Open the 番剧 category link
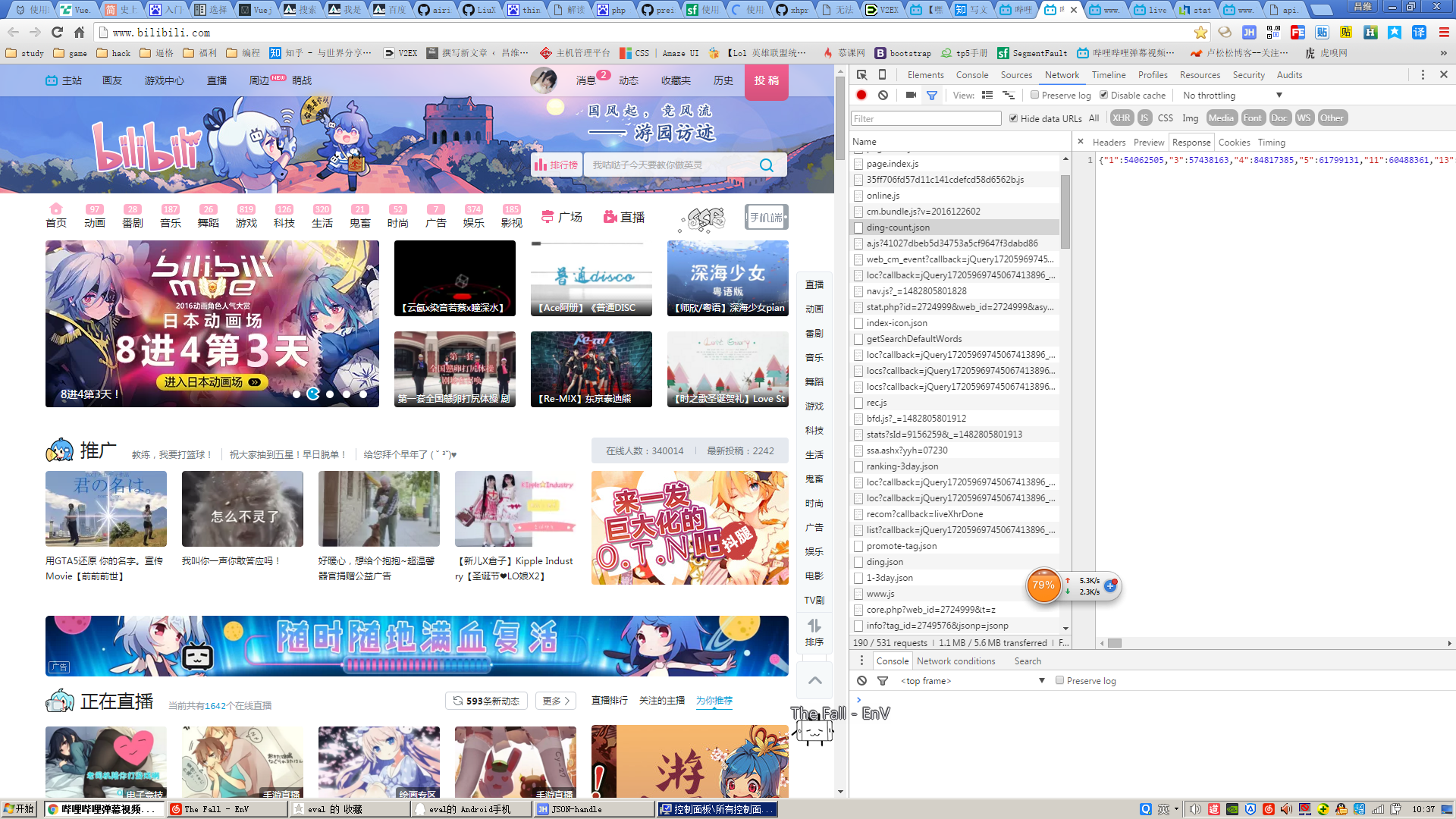Image resolution: width=1456 pixels, height=819 pixels. (133, 216)
